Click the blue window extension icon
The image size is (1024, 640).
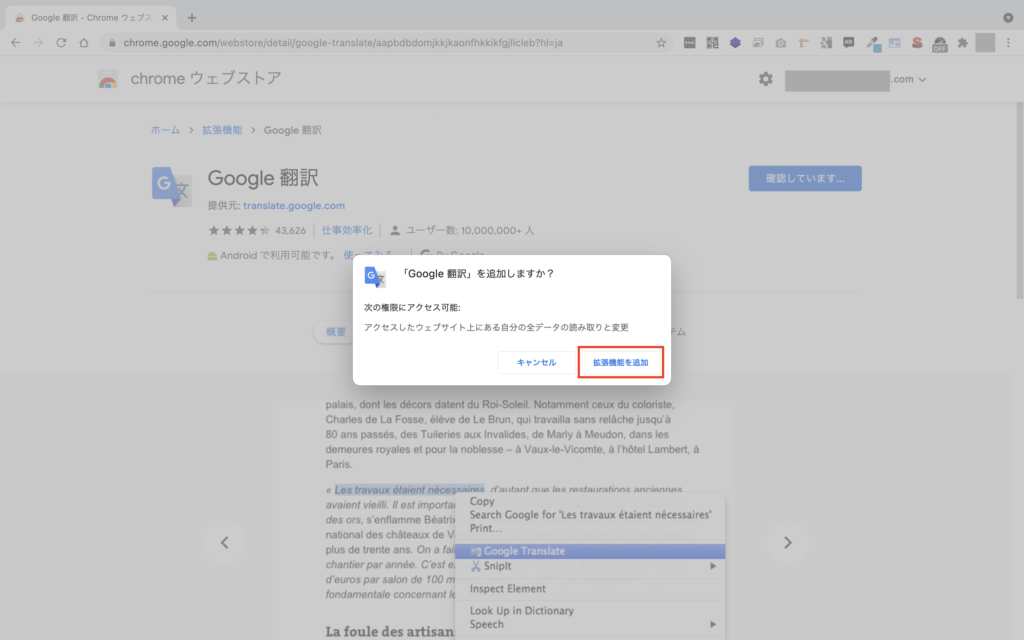click(x=895, y=43)
